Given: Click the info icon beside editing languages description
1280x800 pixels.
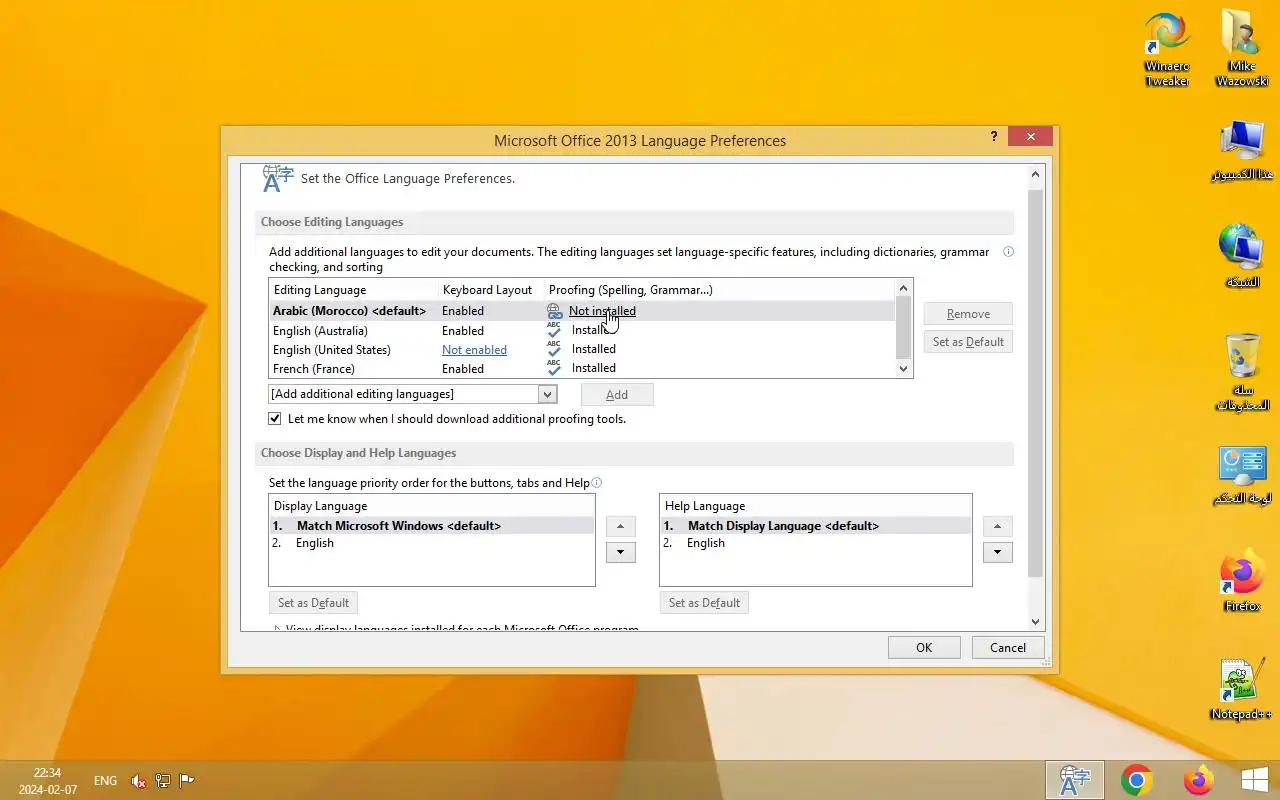Looking at the screenshot, I should click(1008, 252).
